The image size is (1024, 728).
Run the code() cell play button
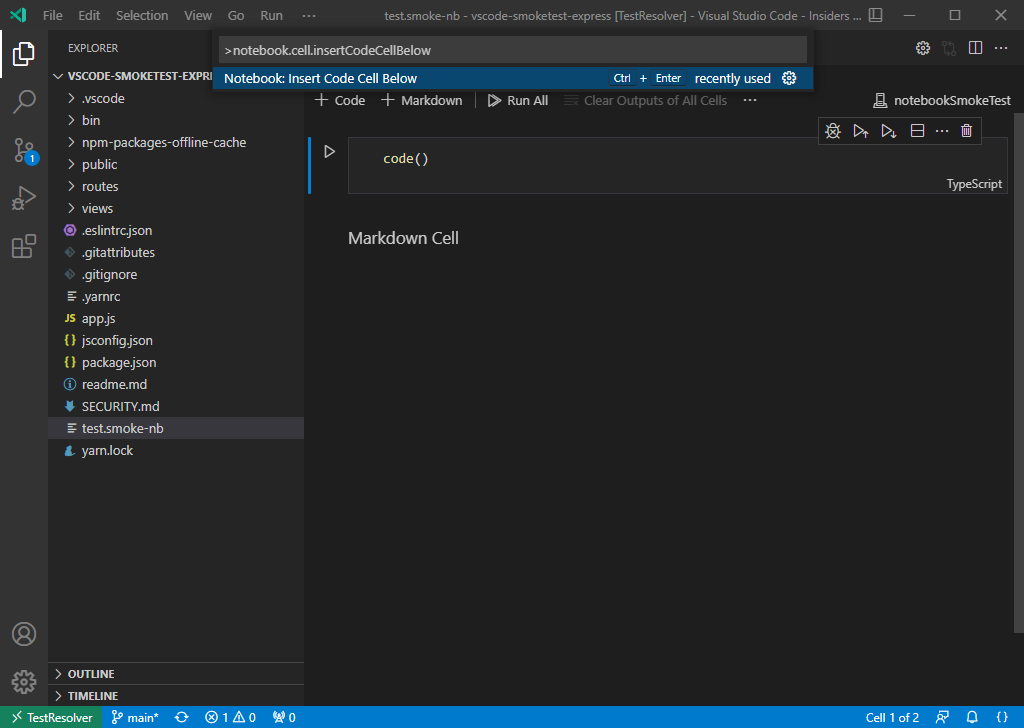click(330, 151)
